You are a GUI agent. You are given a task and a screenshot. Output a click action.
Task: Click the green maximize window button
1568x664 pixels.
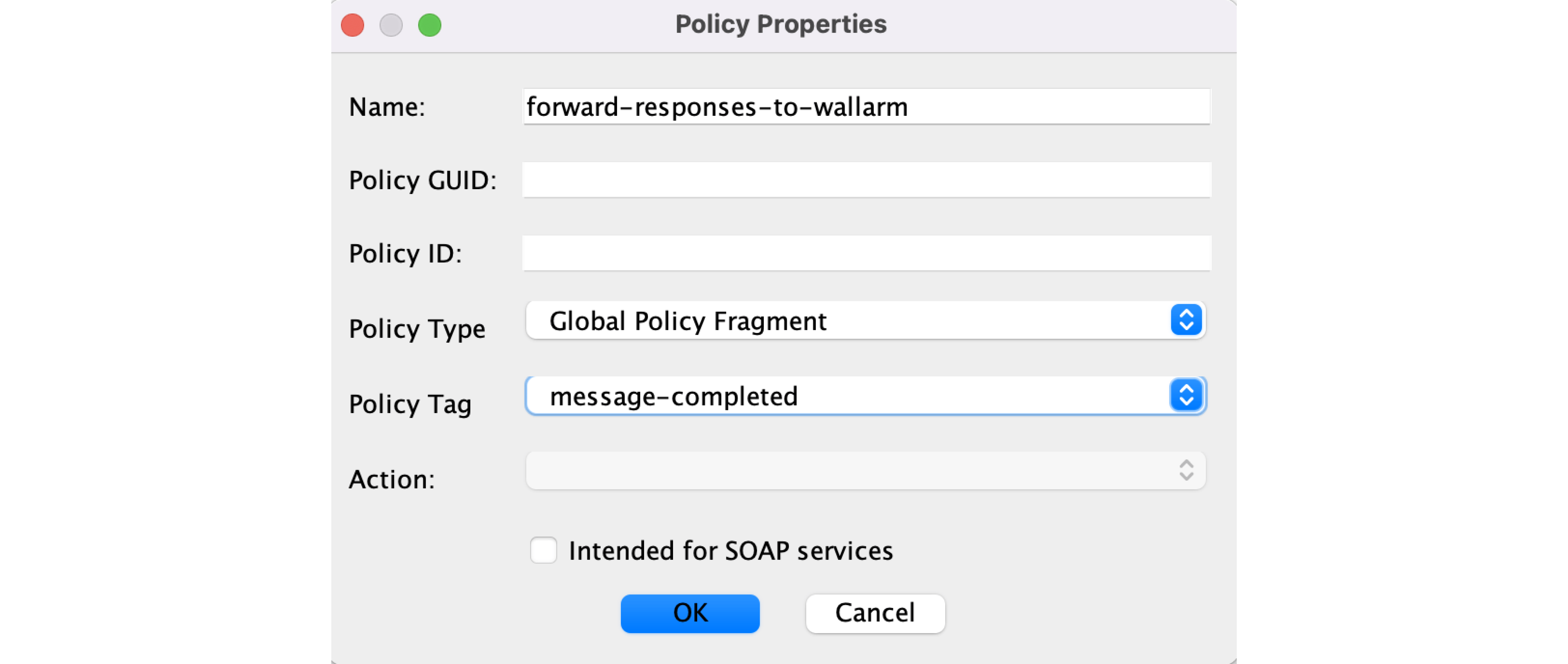point(430,26)
